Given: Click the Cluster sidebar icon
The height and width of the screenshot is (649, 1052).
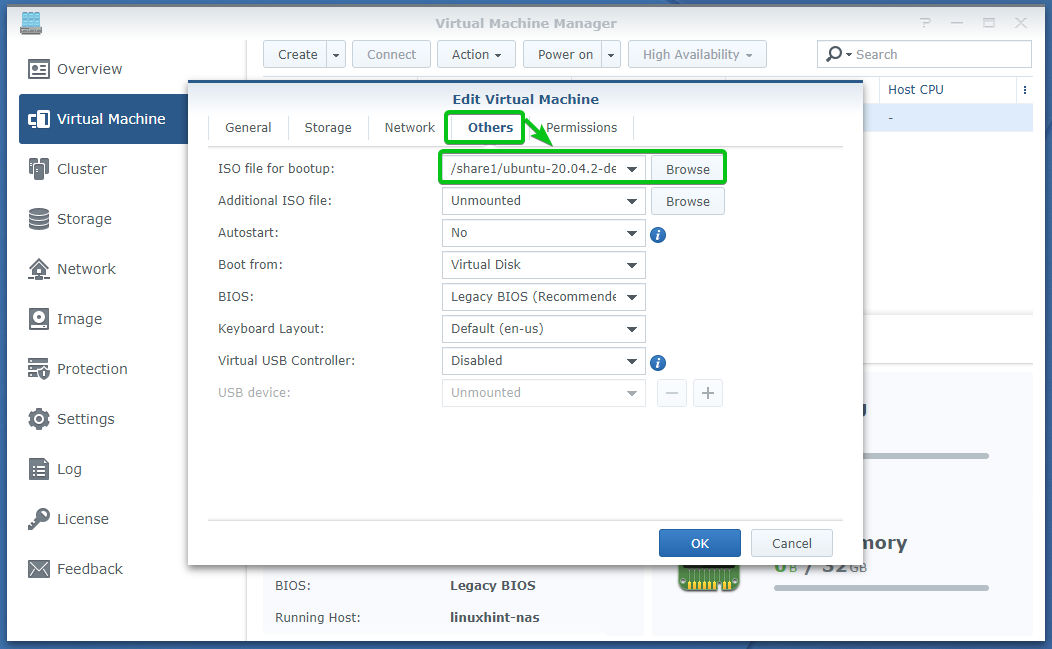Looking at the screenshot, I should (38, 169).
